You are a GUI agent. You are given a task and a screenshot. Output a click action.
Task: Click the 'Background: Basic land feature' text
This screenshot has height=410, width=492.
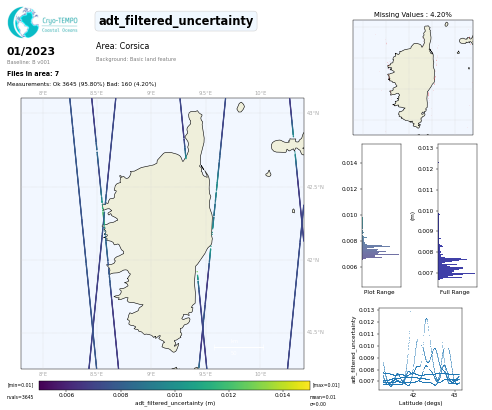[136, 59]
